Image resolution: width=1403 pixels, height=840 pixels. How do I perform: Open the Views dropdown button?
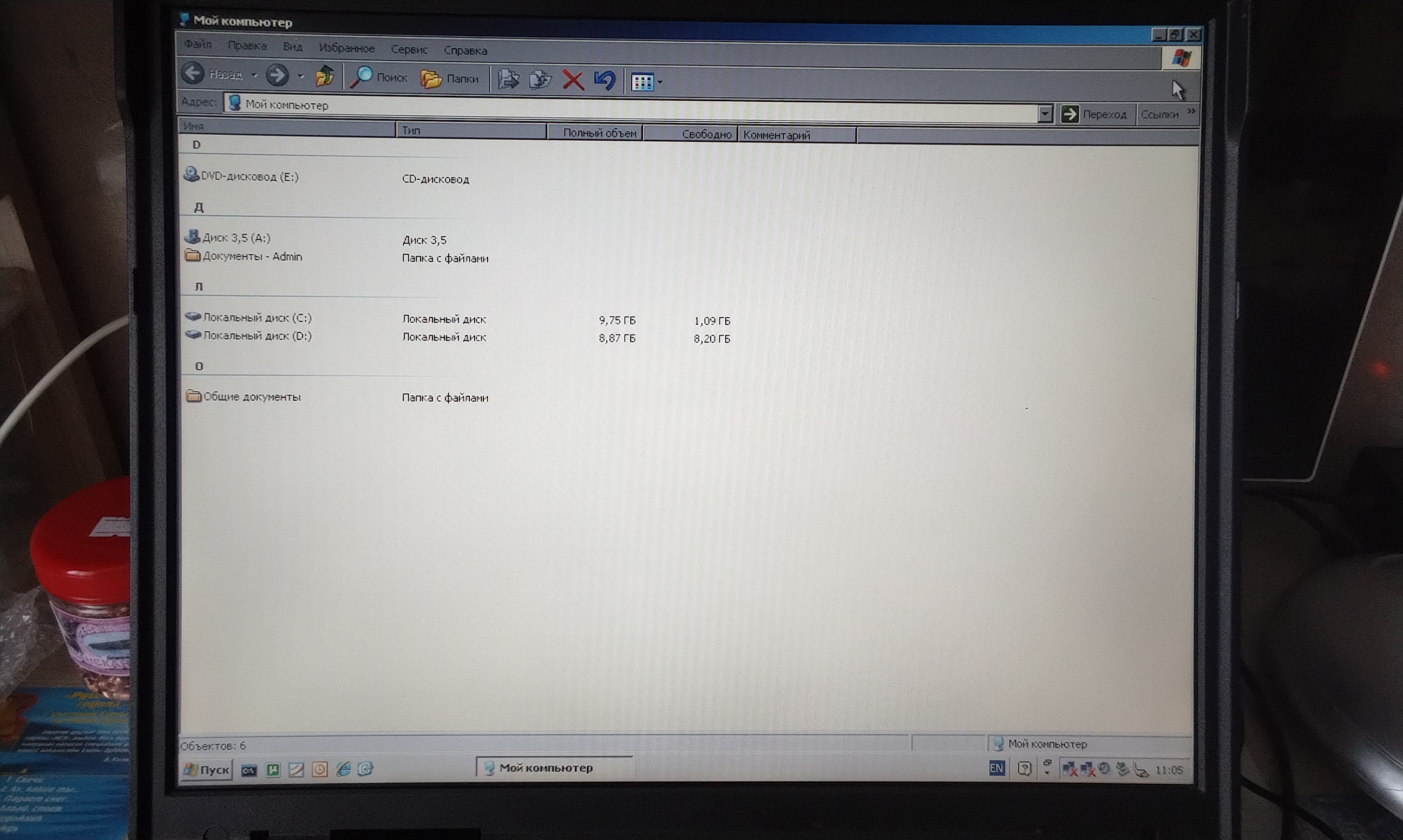[x=646, y=82]
